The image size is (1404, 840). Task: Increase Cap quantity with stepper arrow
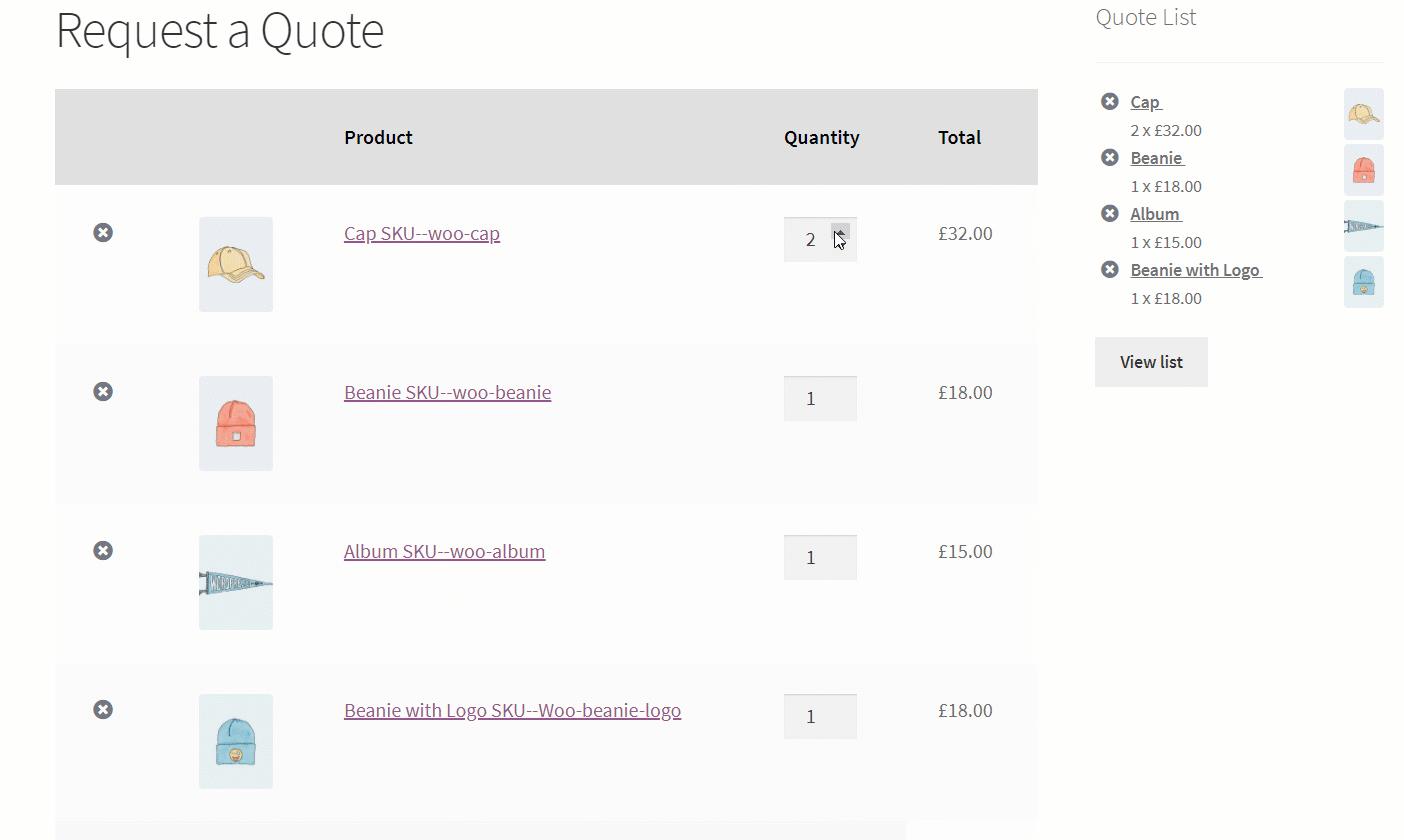[x=840, y=232]
